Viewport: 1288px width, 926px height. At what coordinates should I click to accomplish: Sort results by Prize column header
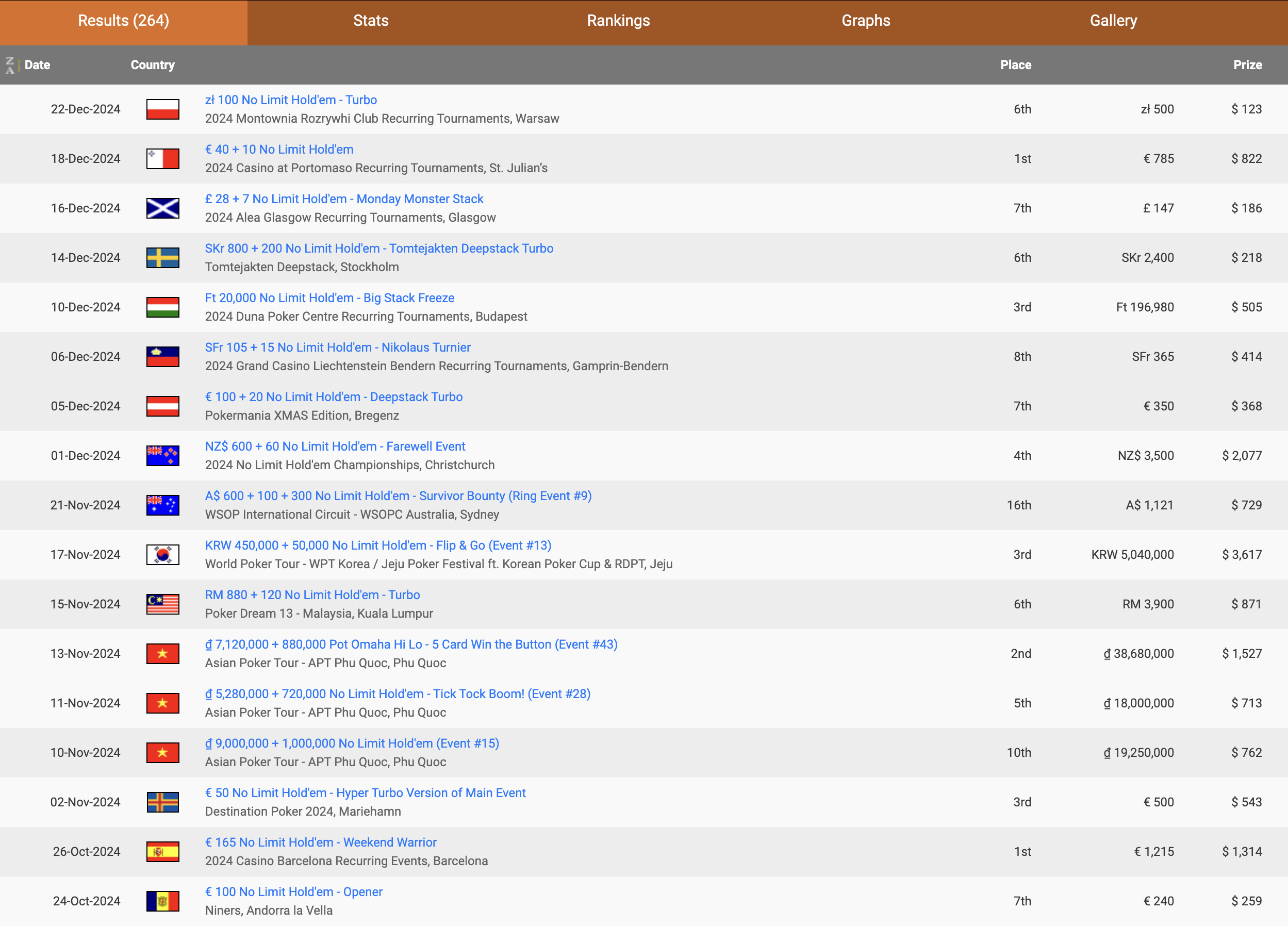click(1247, 65)
